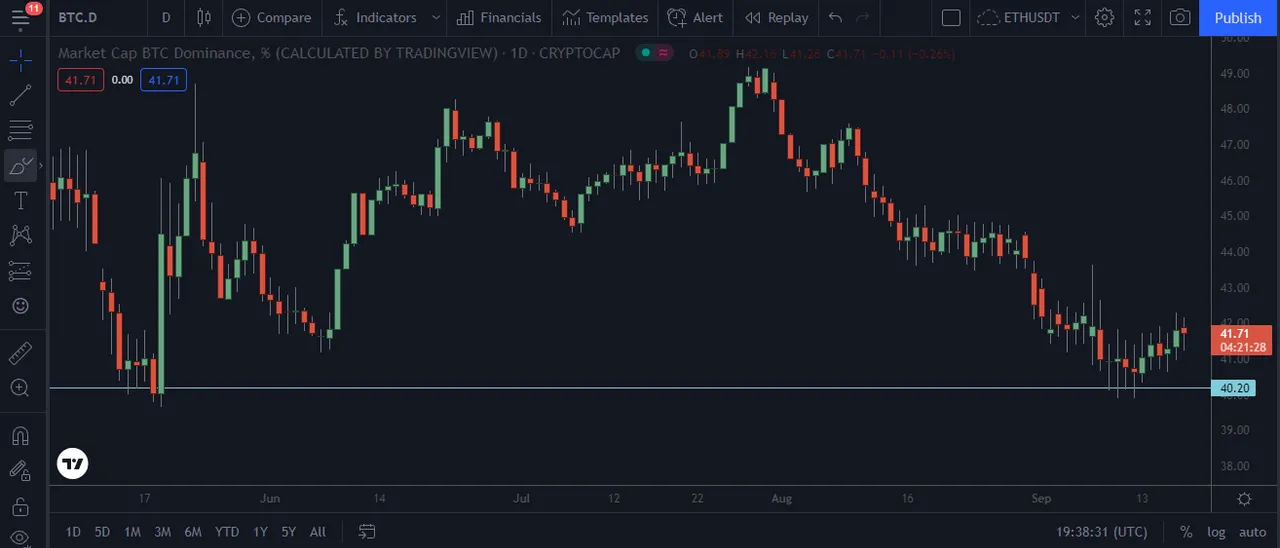Image resolution: width=1280 pixels, height=548 pixels.
Task: Open the patterns tool group
Action: click(20, 236)
